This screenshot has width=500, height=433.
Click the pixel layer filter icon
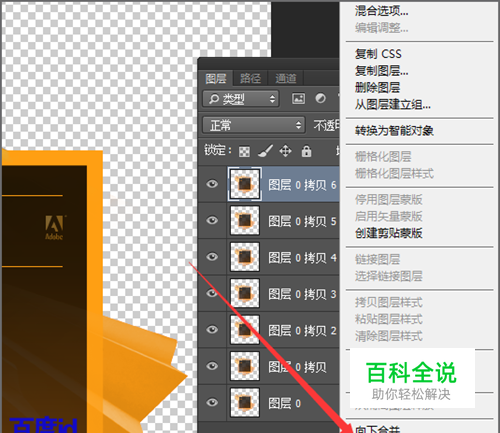click(x=298, y=99)
